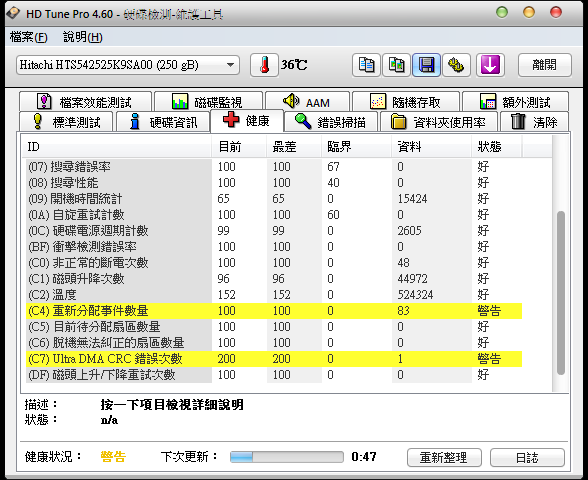Click the 重新整理 refresh button
Viewport: 588px width, 480px height.
point(444,458)
